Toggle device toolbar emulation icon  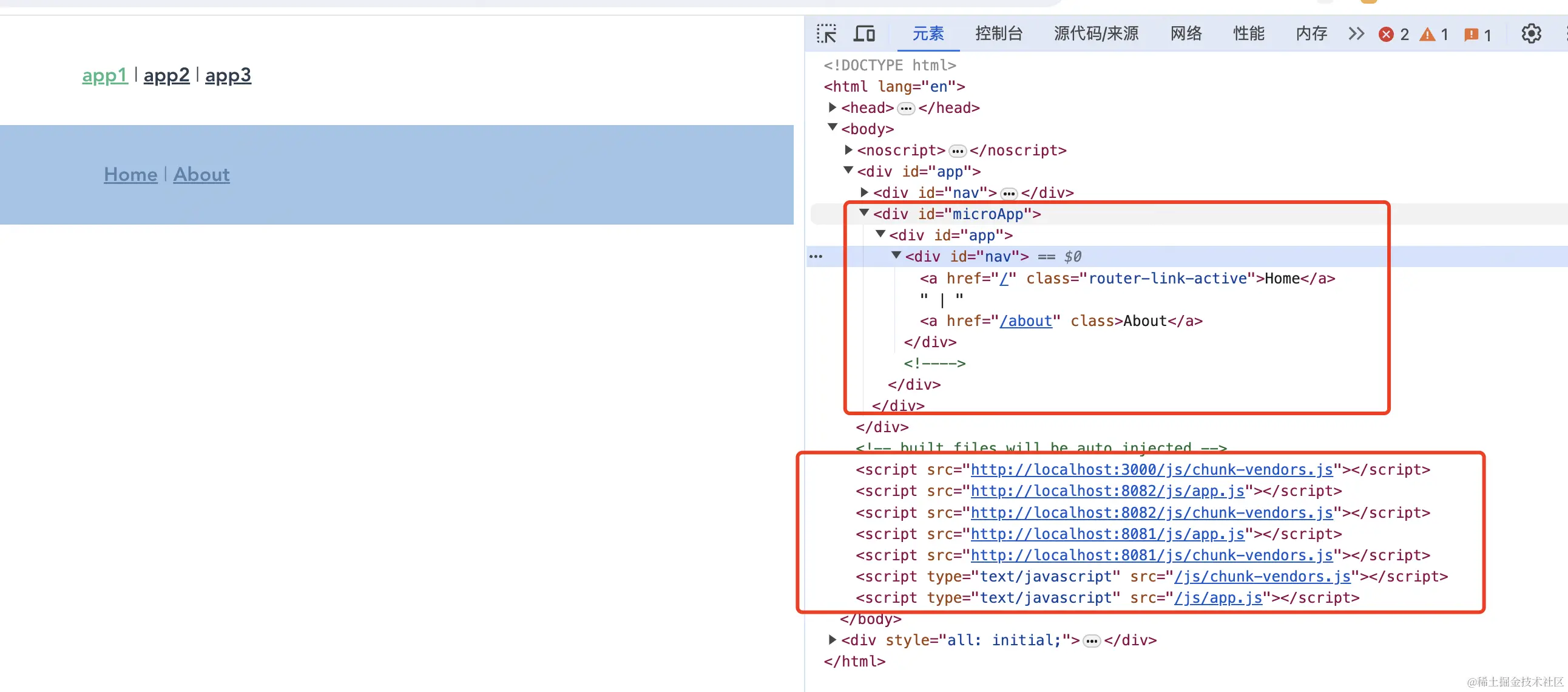pos(863,34)
